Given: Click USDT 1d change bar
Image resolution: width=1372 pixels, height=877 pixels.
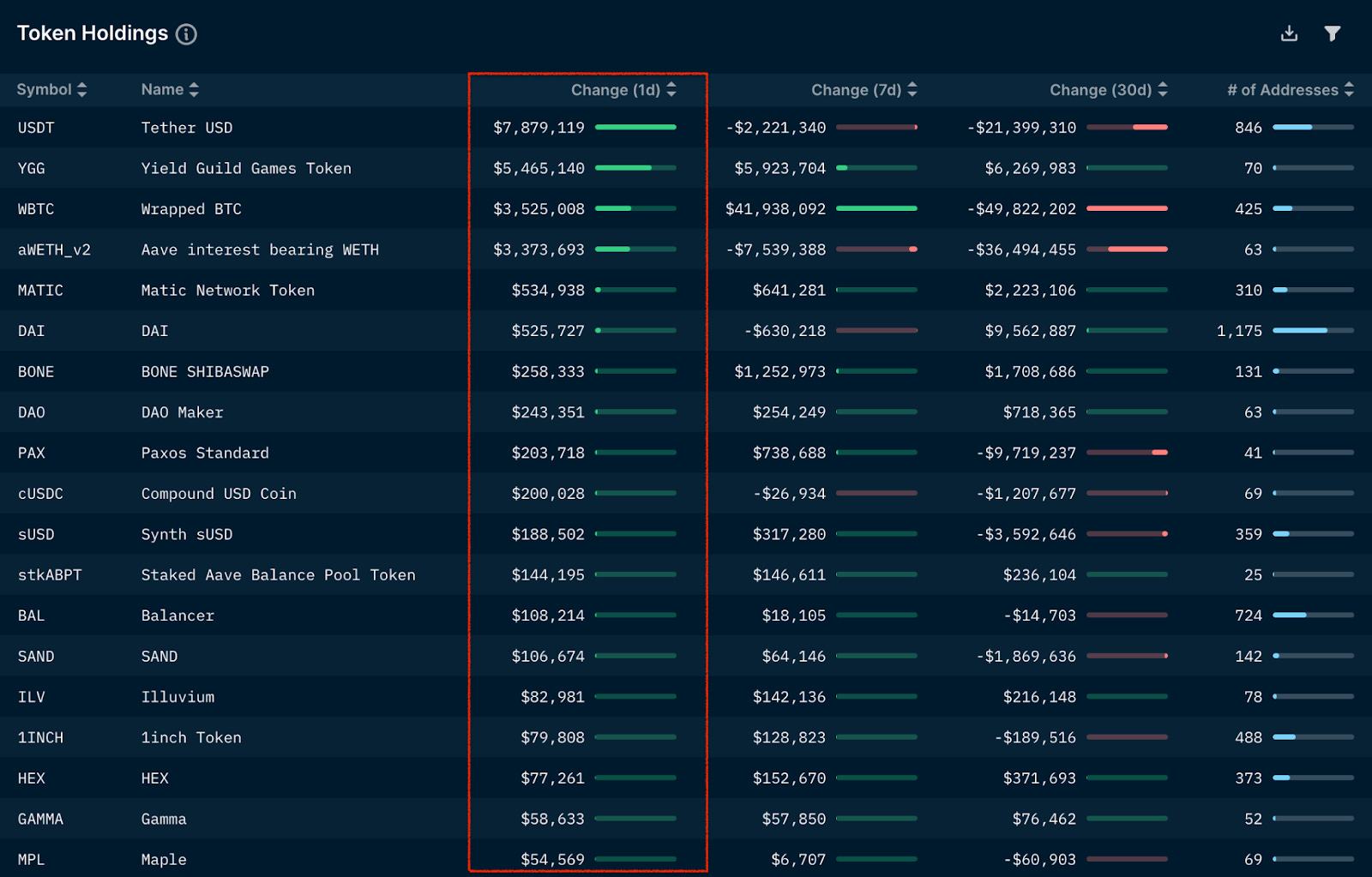Looking at the screenshot, I should coord(635,127).
